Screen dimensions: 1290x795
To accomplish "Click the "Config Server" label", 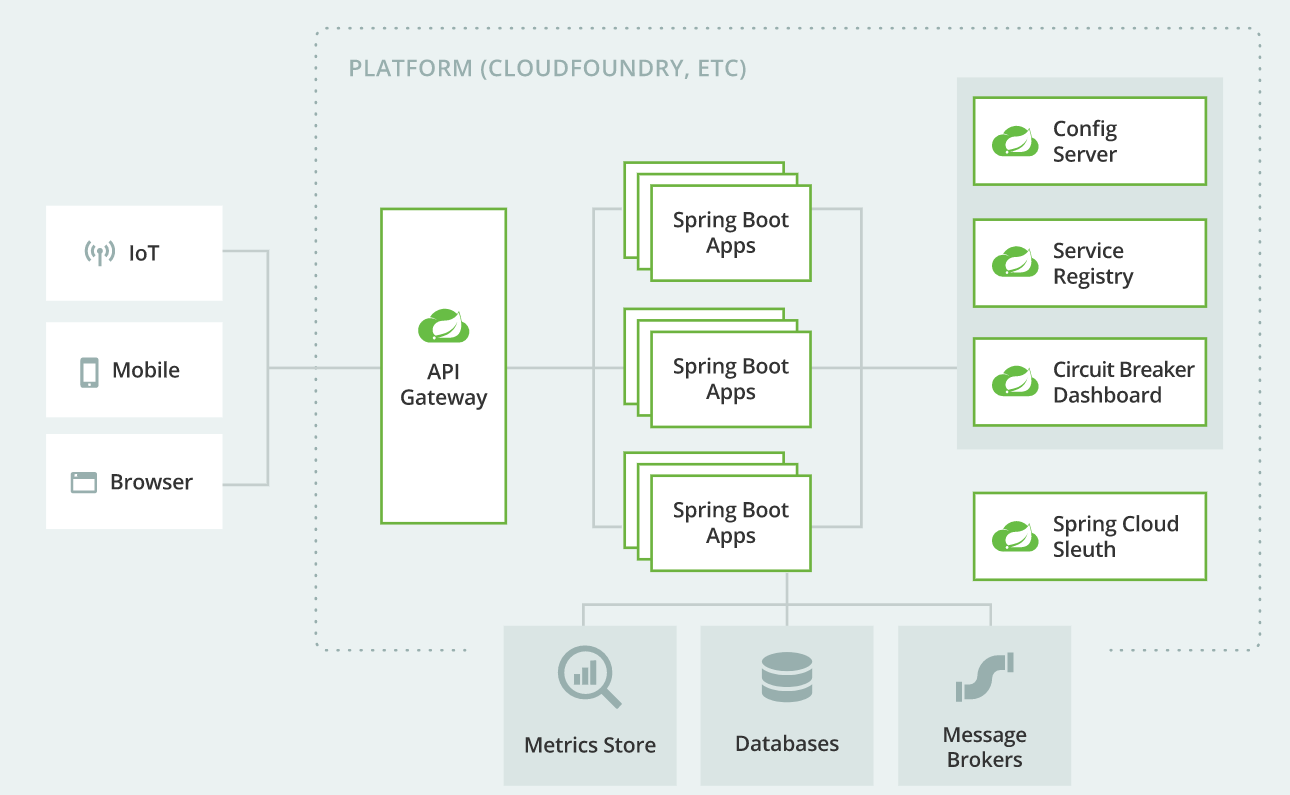I will click(x=1085, y=142).
